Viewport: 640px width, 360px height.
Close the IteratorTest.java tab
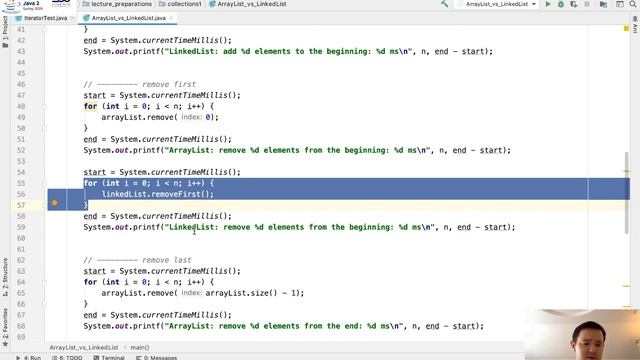72,18
